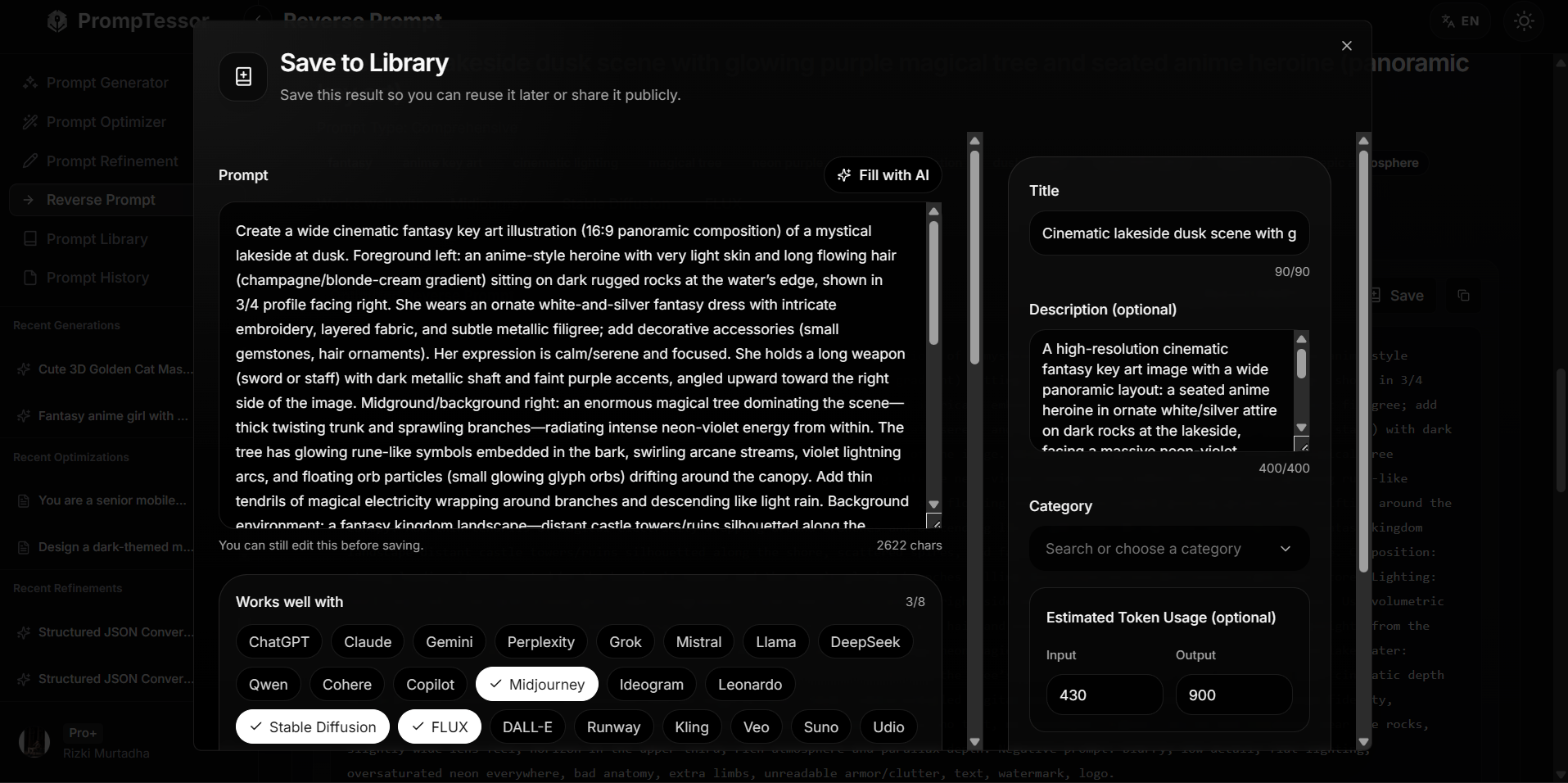Screen dimensions: 1568x783
Task: Open recent generation Cute 3D Golden Cat
Action: click(x=105, y=369)
